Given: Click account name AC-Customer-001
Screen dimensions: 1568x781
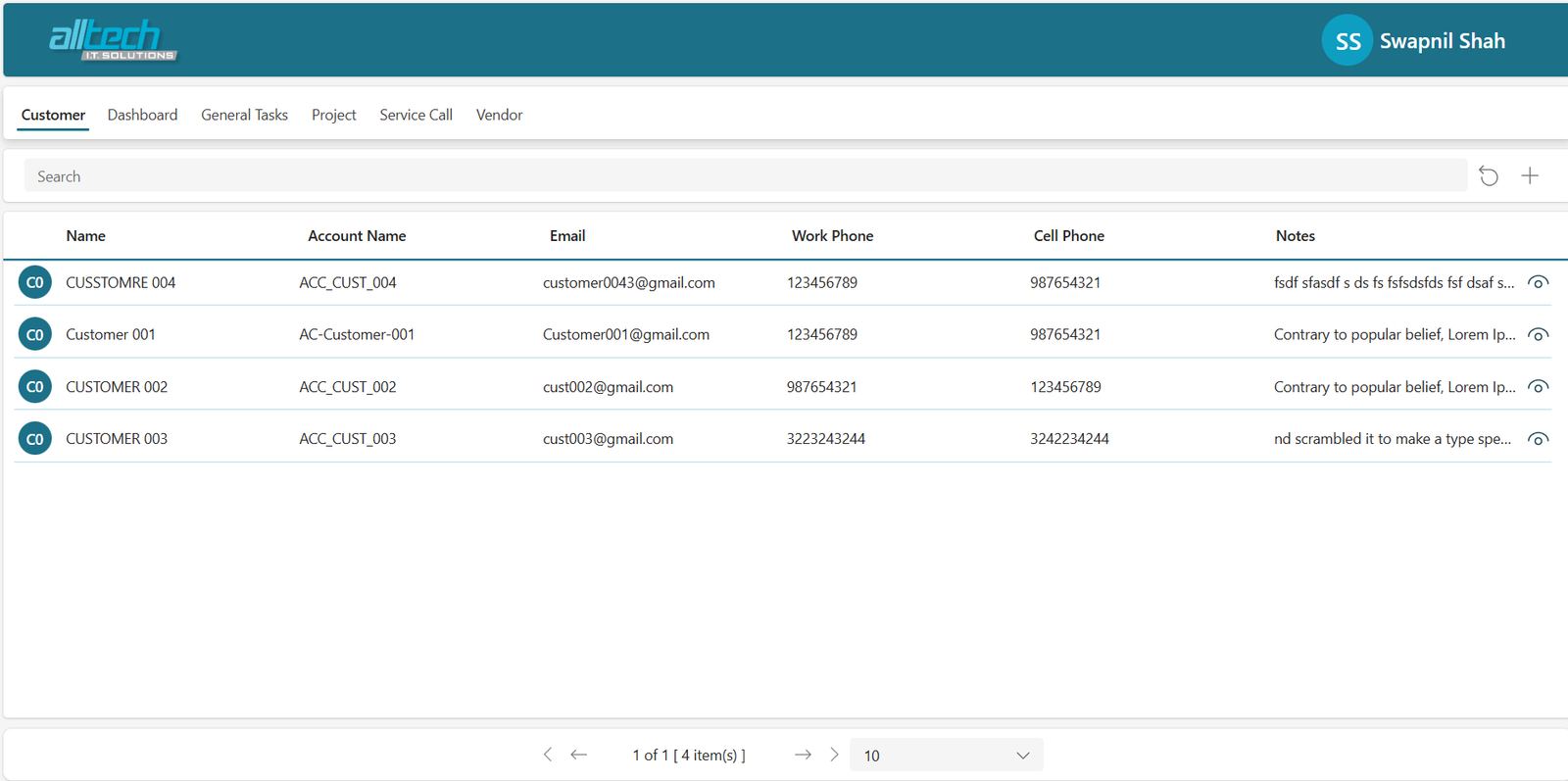Looking at the screenshot, I should (357, 334).
